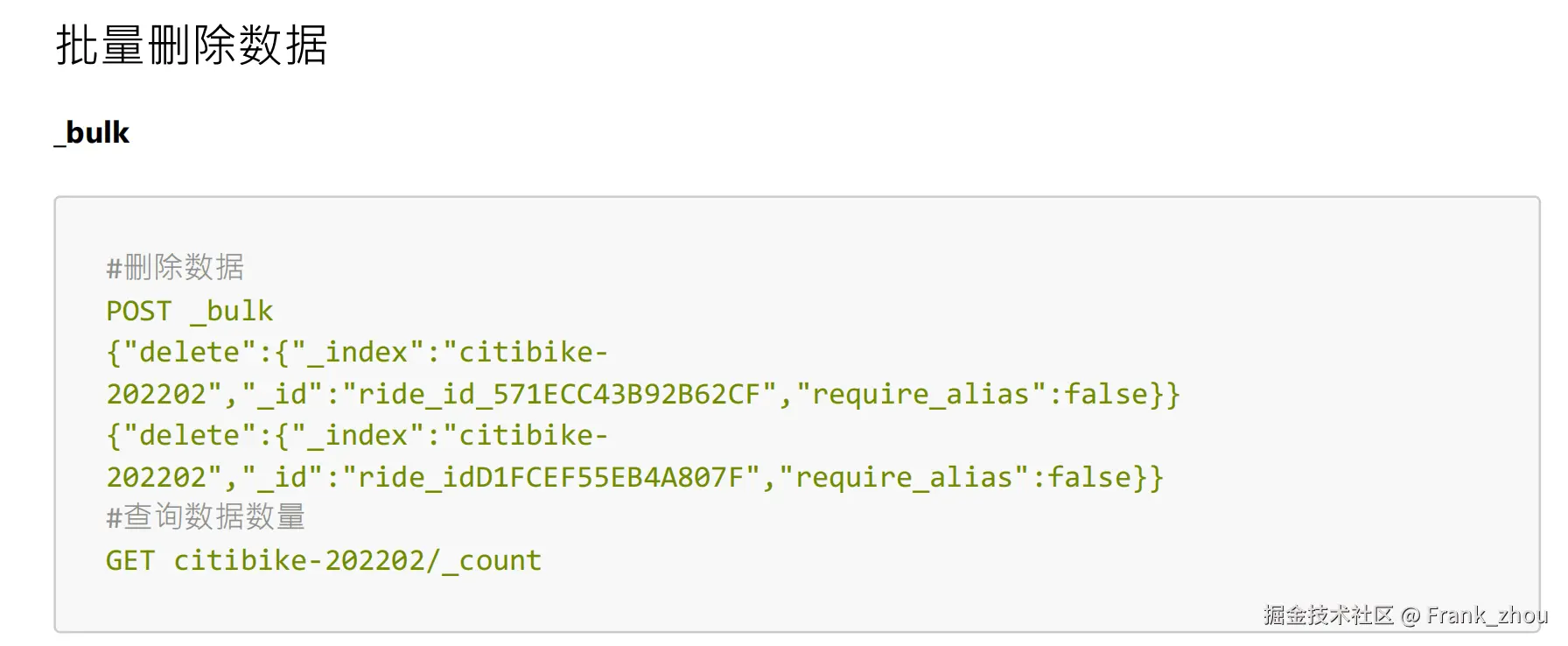Click "require_alias" in the first delete action
The width and height of the screenshot is (1568, 646).
pos(921,394)
